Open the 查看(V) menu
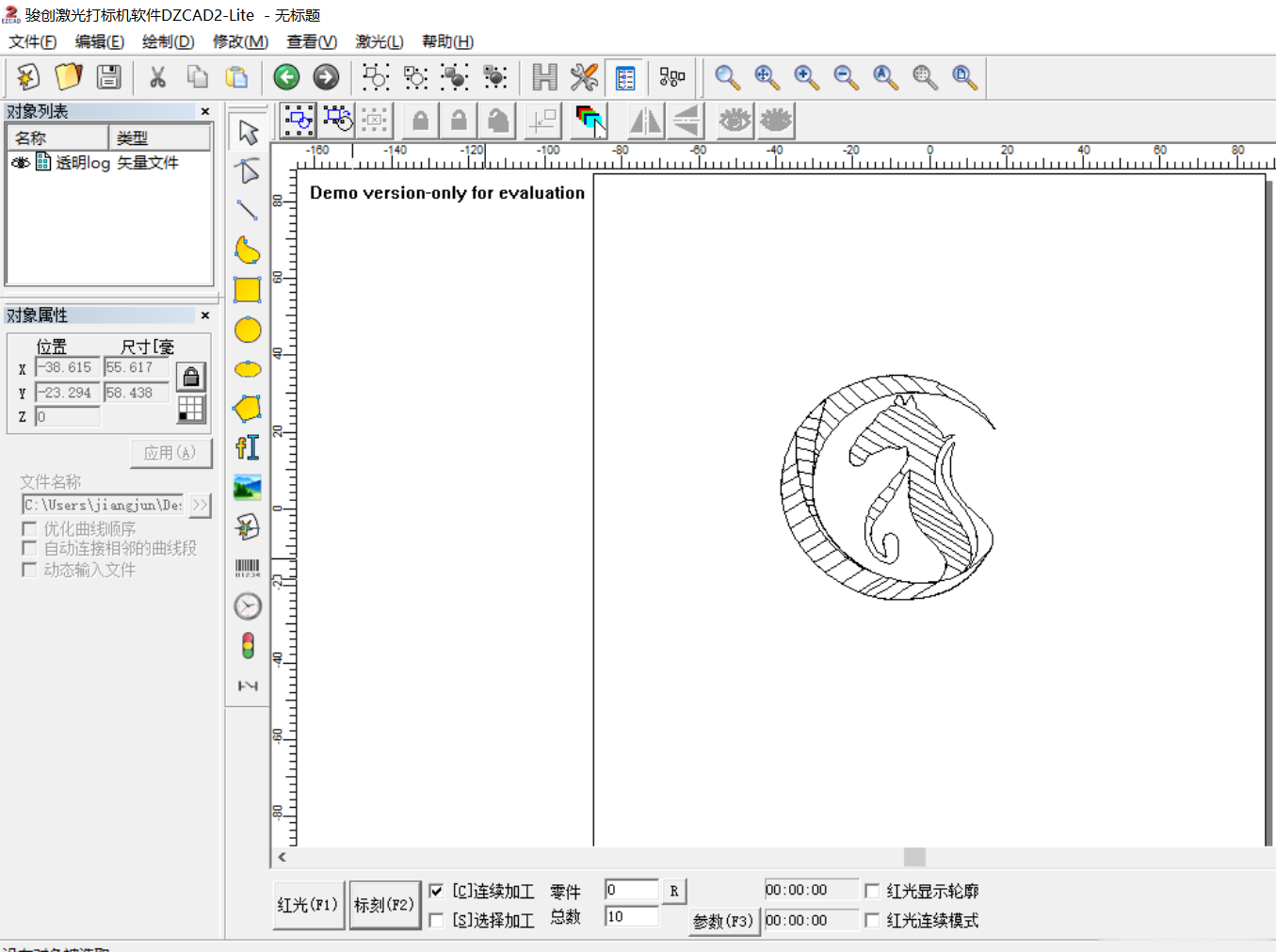The height and width of the screenshot is (952, 1276). coord(312,41)
